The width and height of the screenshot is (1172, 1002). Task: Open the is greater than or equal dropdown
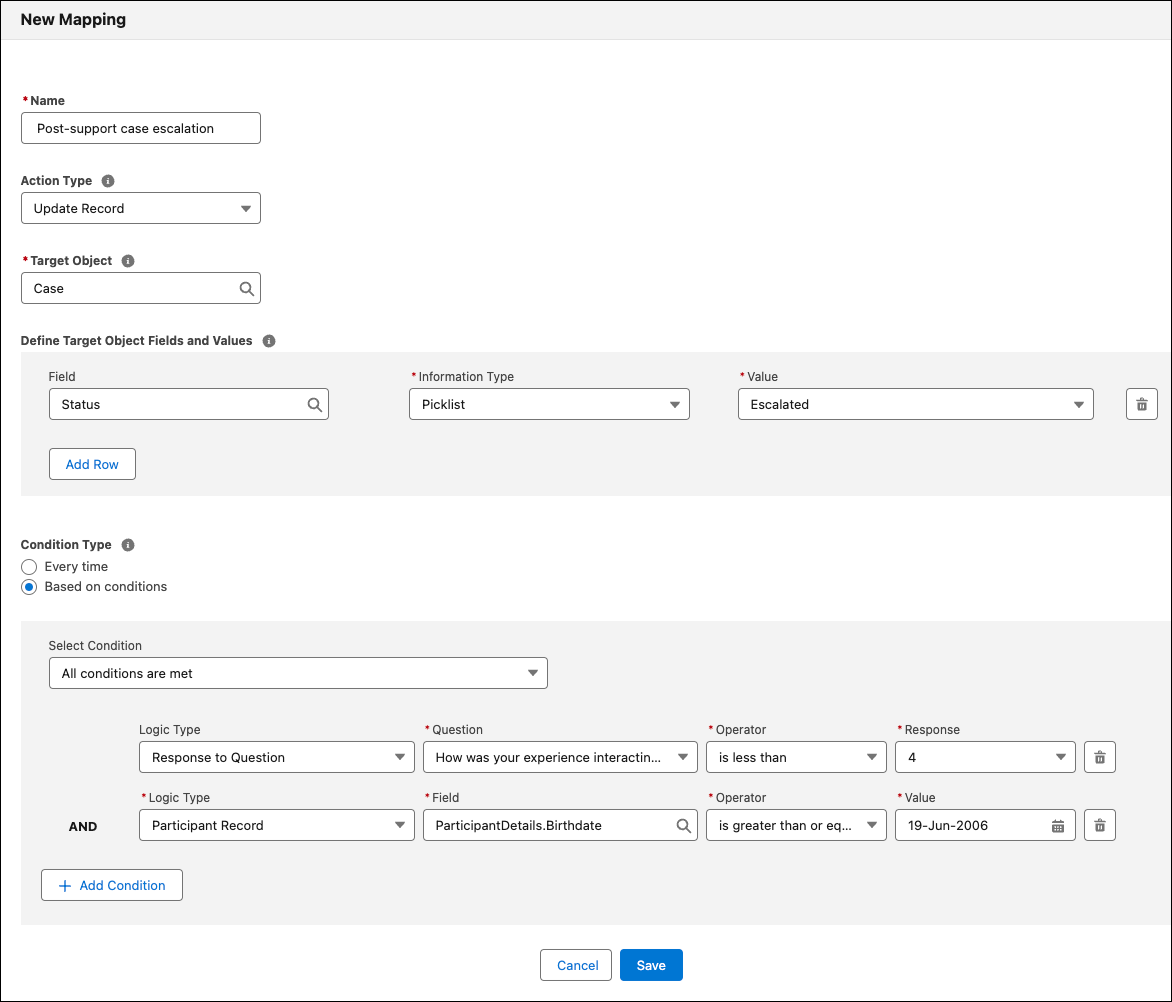[x=796, y=825]
